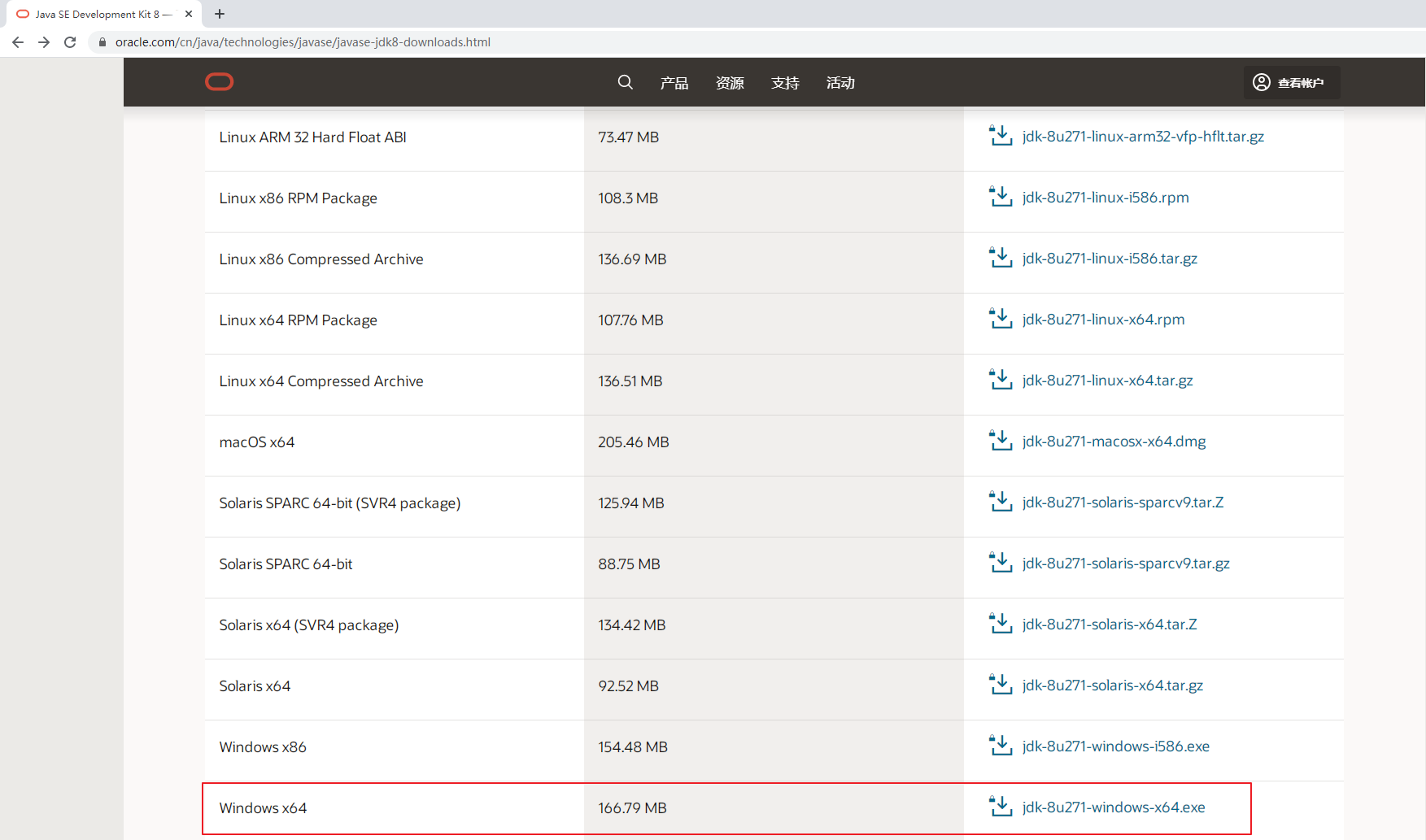Viewport: 1426px width, 840px height.
Task: Open the 产品 navigation menu
Action: 674,83
